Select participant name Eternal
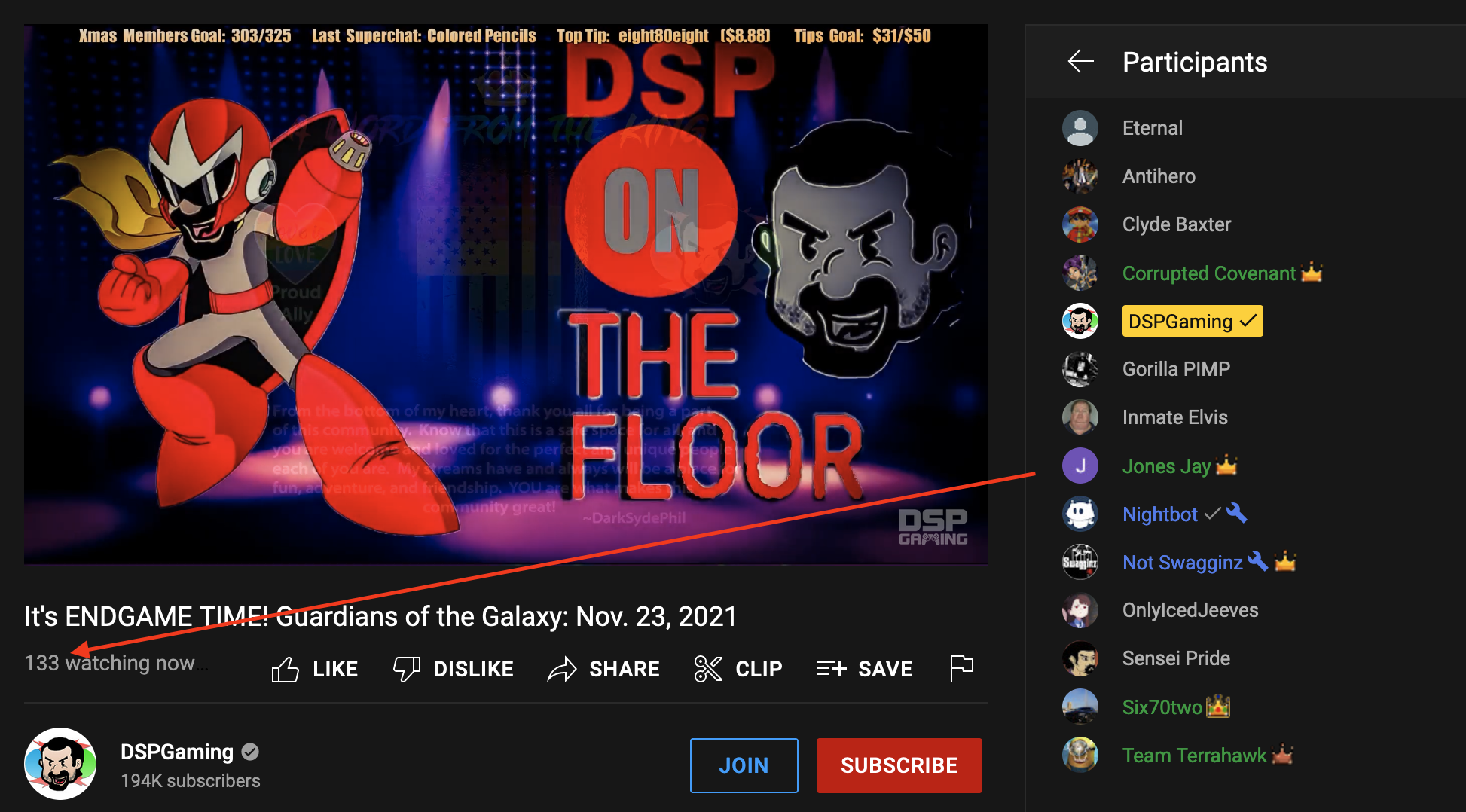Image resolution: width=1466 pixels, height=812 pixels. click(x=1153, y=128)
